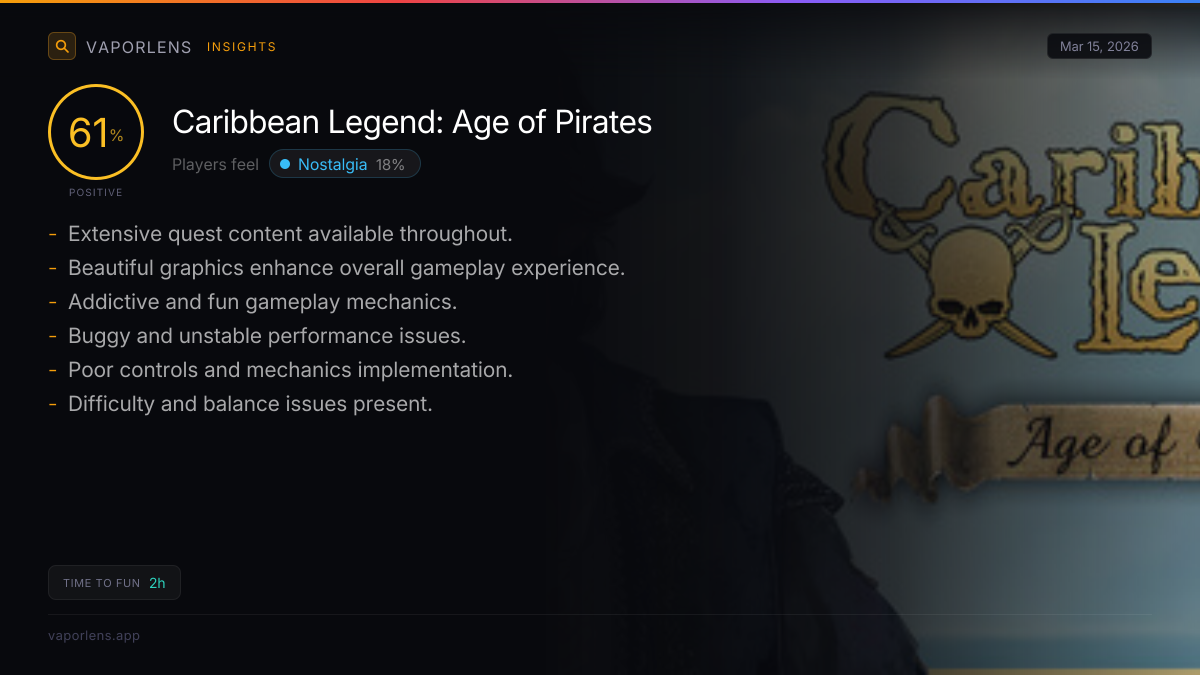1200x675 pixels.
Task: Select the "Poor controls and mechanics" line
Action: coord(290,370)
